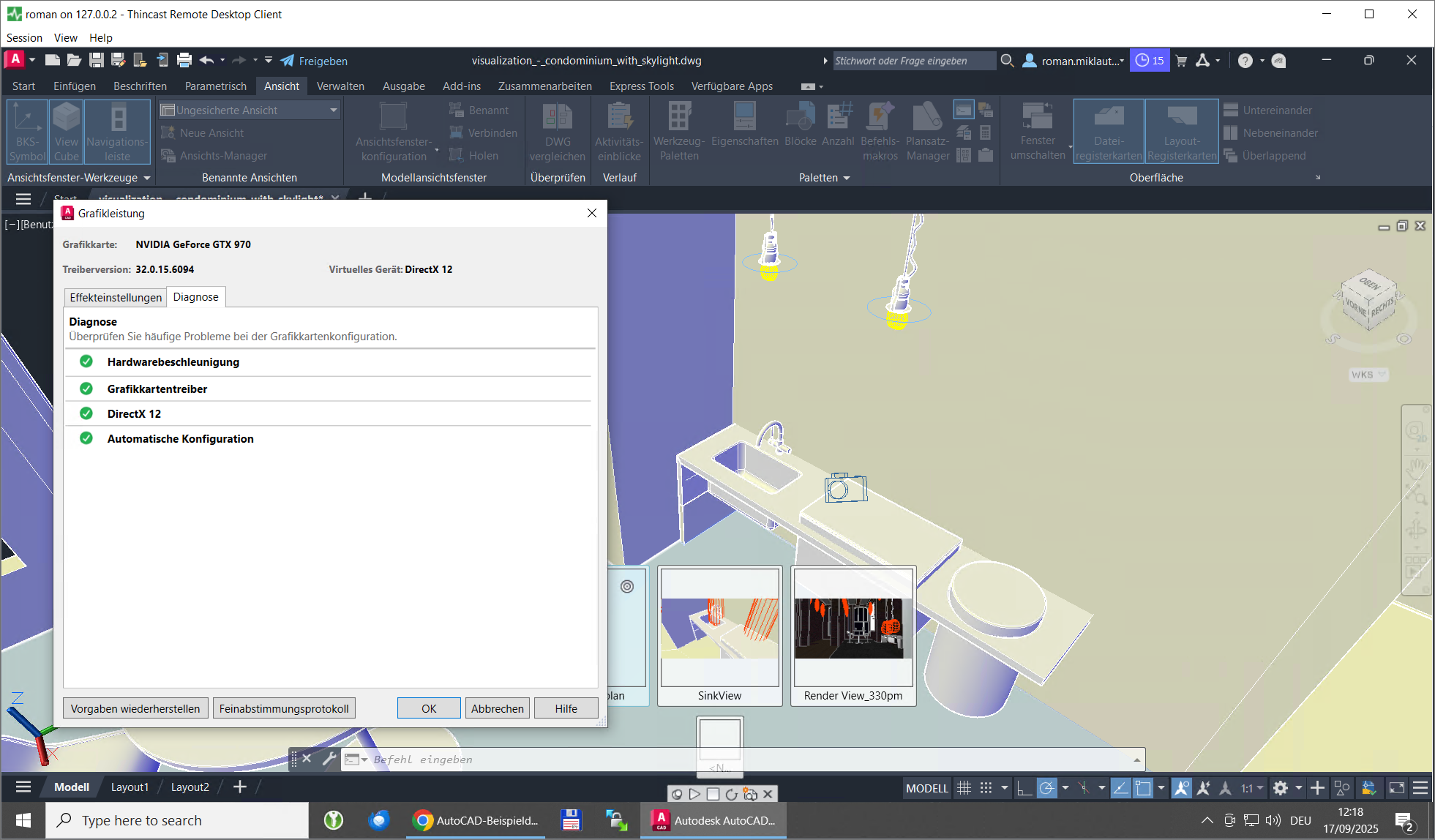Toggle the Navigationsleiste button

pos(117,132)
